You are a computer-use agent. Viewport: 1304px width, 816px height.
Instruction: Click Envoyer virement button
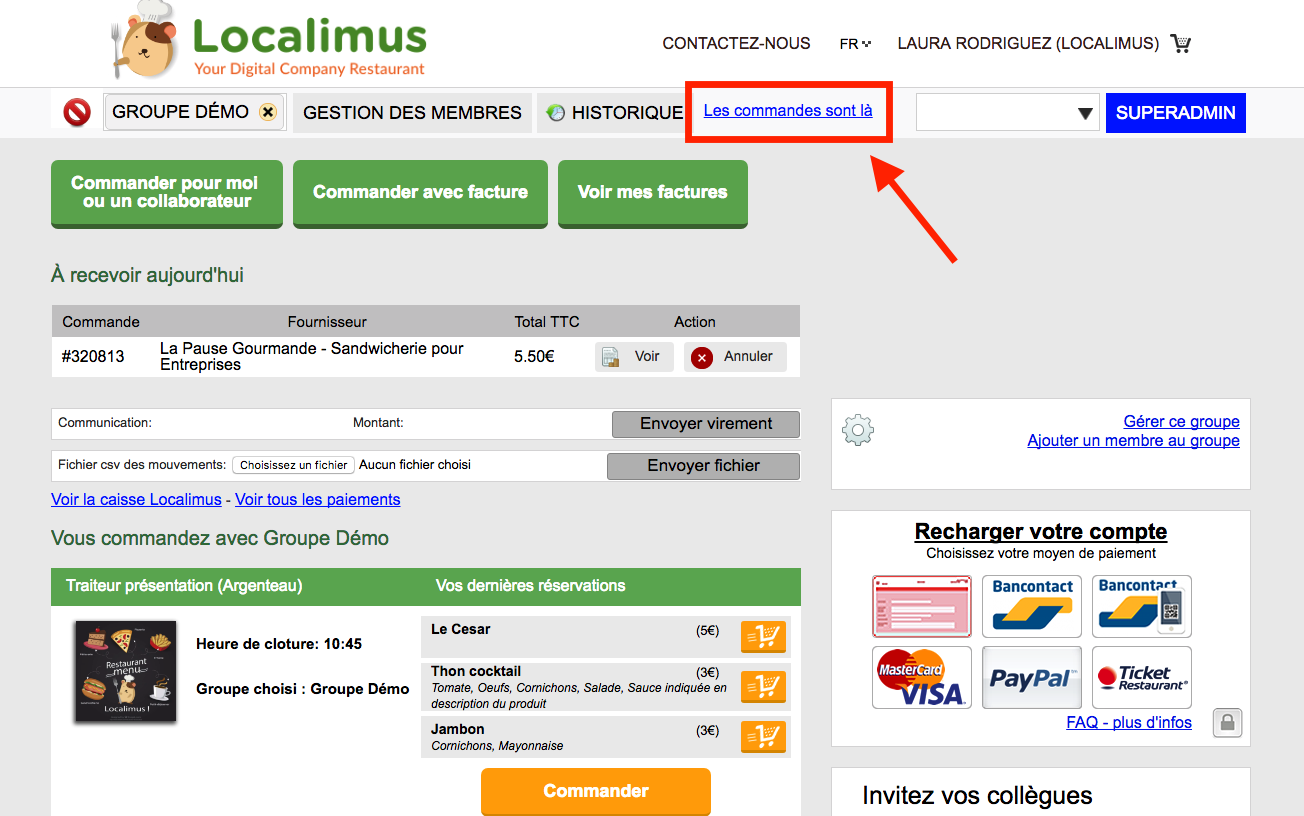(x=706, y=424)
